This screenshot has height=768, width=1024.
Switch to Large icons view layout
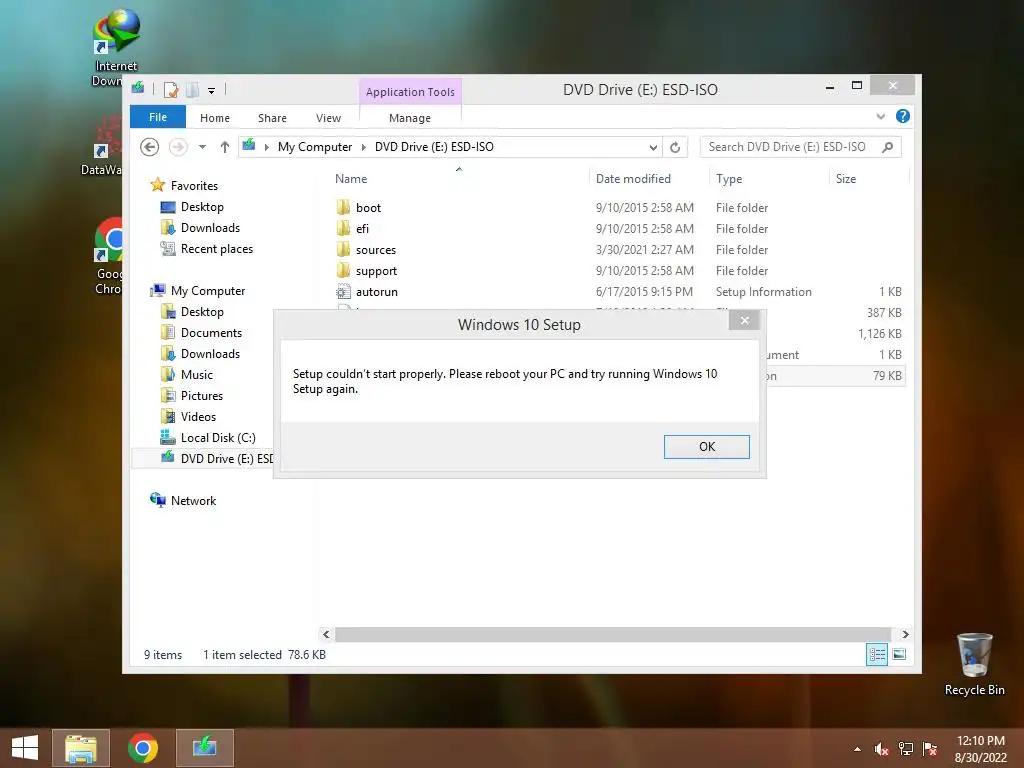click(x=899, y=654)
